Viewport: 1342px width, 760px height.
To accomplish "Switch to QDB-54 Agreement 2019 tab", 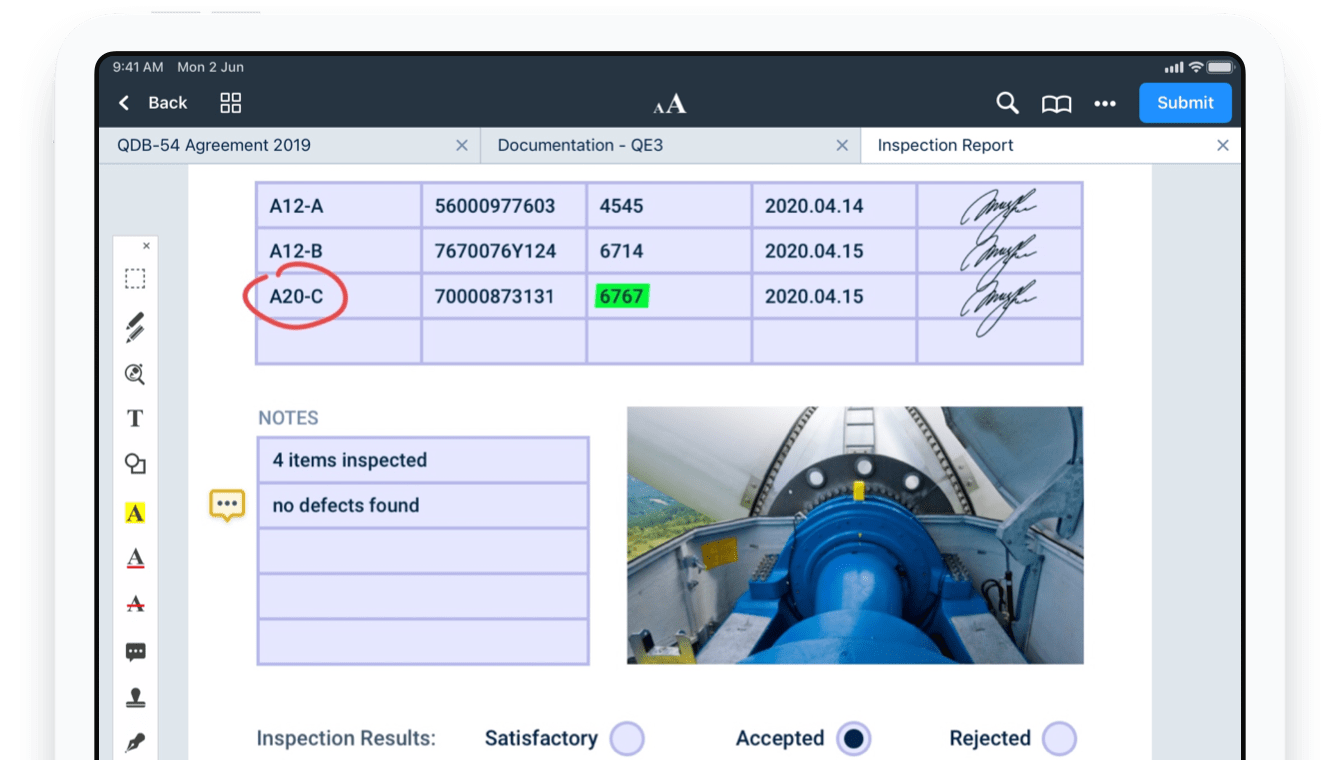I will point(280,145).
